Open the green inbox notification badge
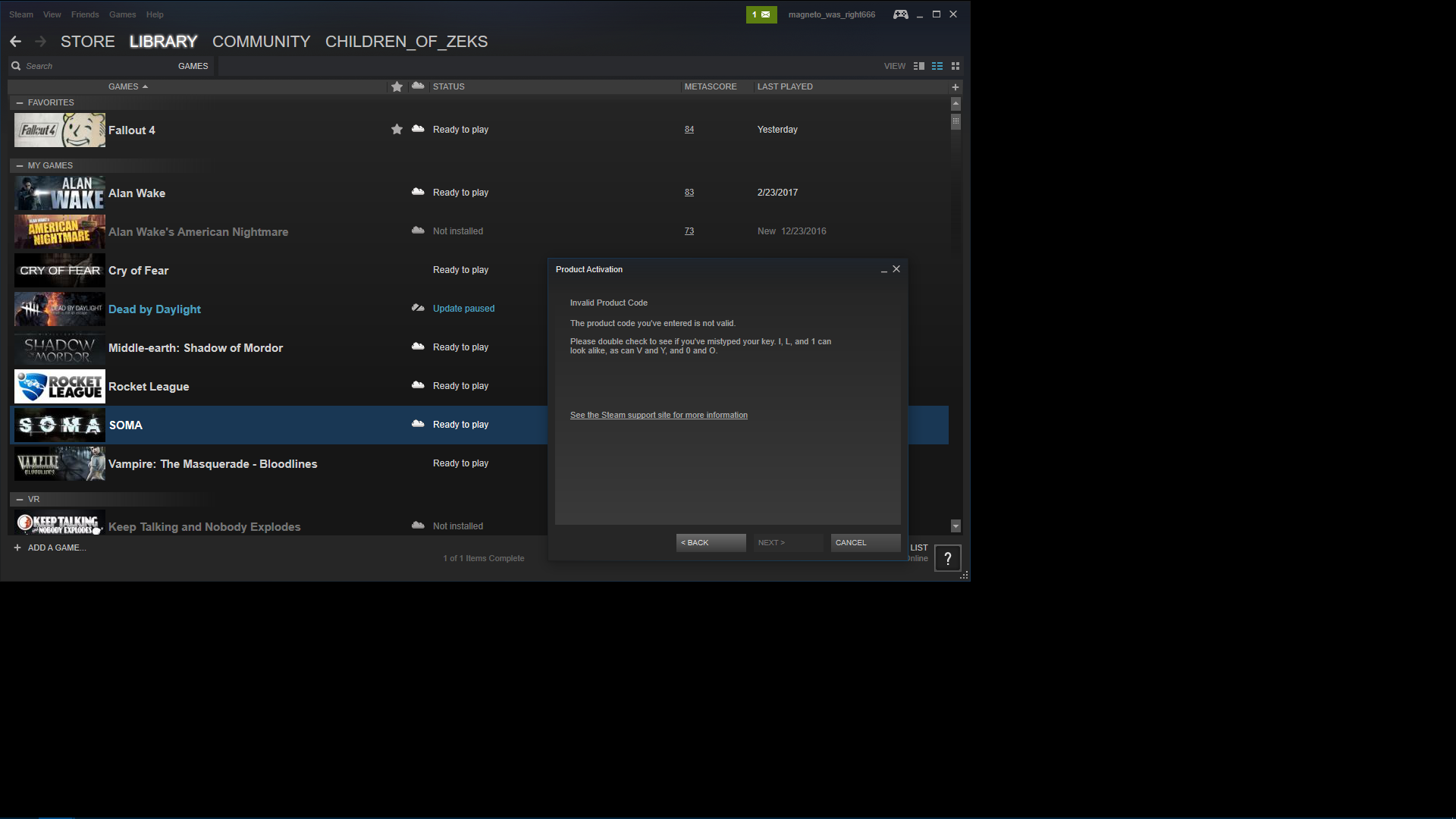1456x819 pixels. [761, 14]
